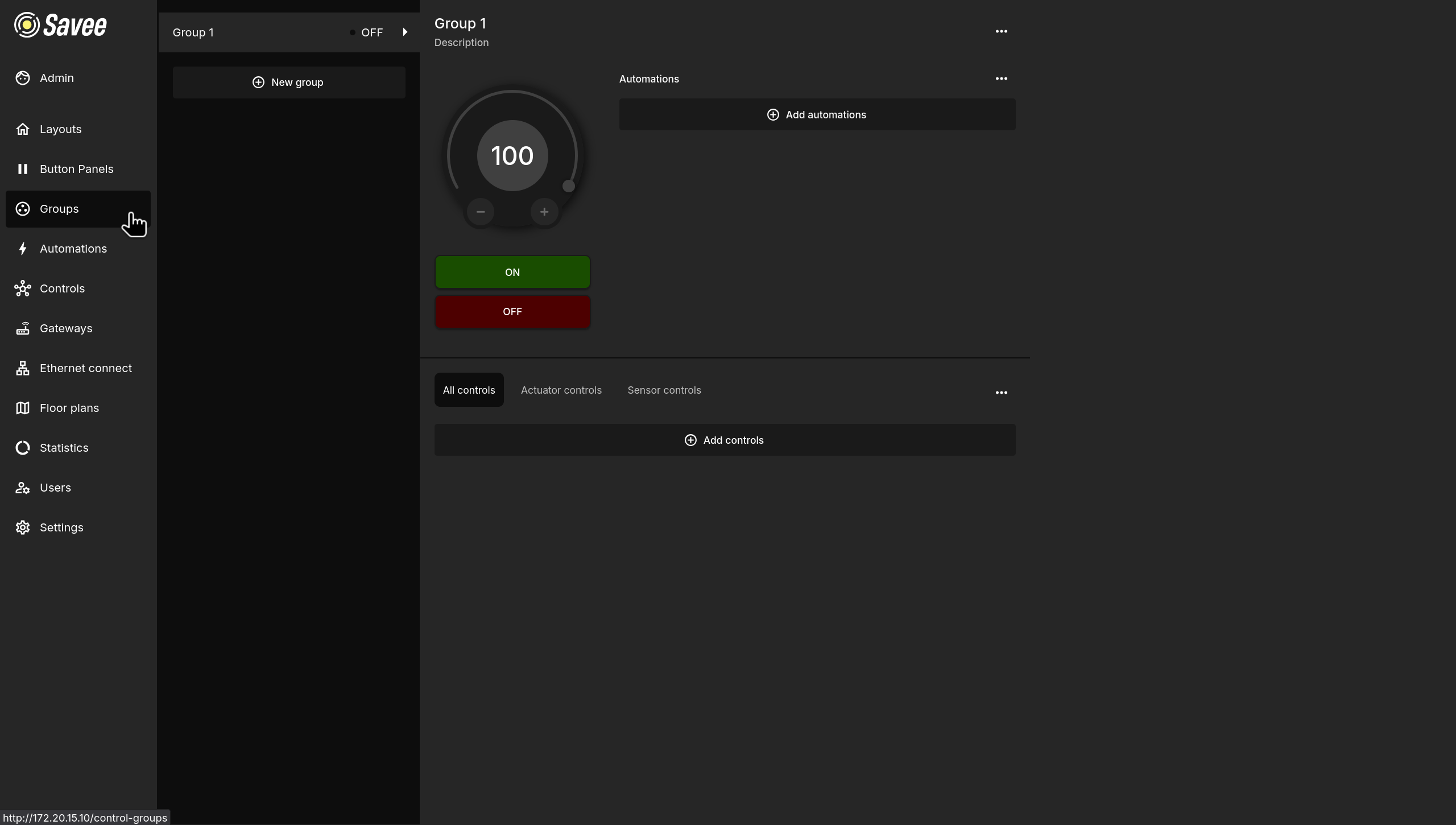Turn Group 1 ON with green button

512,272
